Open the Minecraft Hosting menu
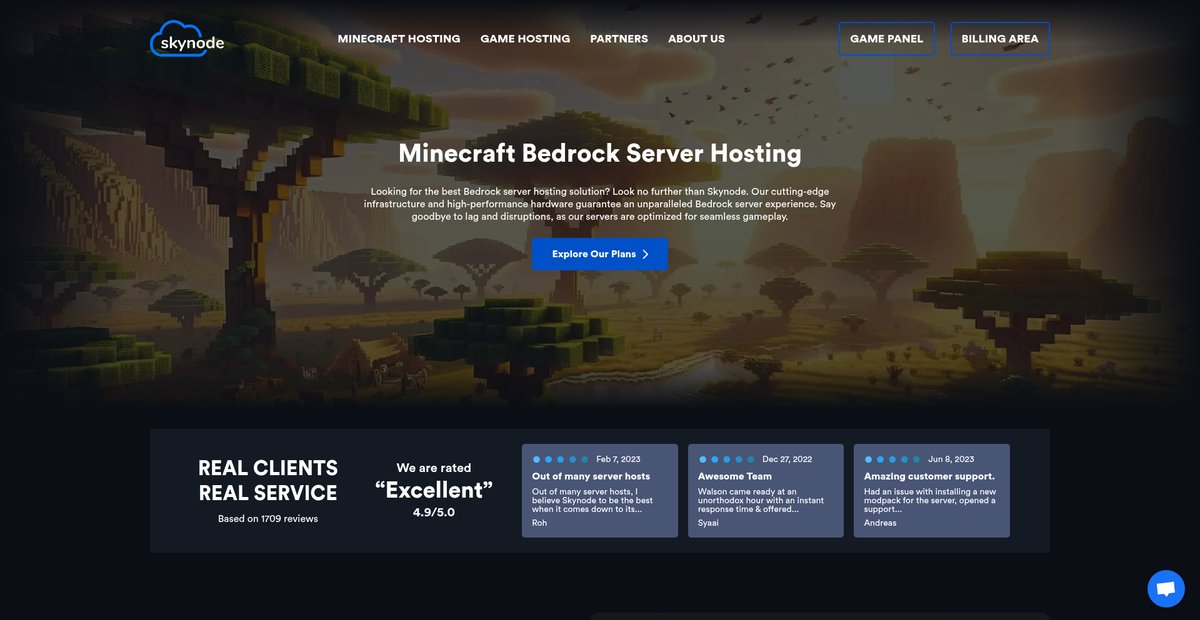 pos(399,39)
